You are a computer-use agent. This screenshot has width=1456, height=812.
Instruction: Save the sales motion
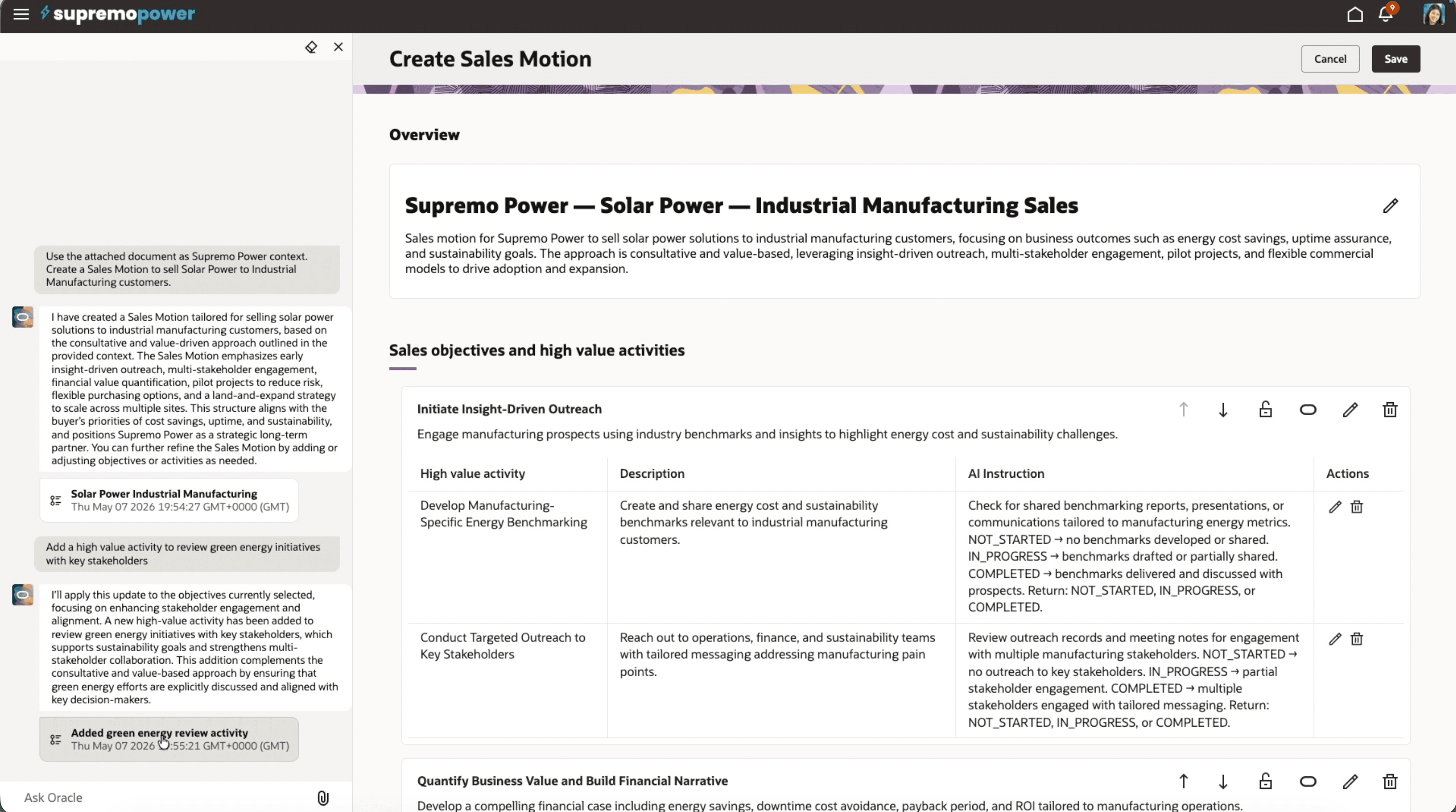click(1395, 59)
